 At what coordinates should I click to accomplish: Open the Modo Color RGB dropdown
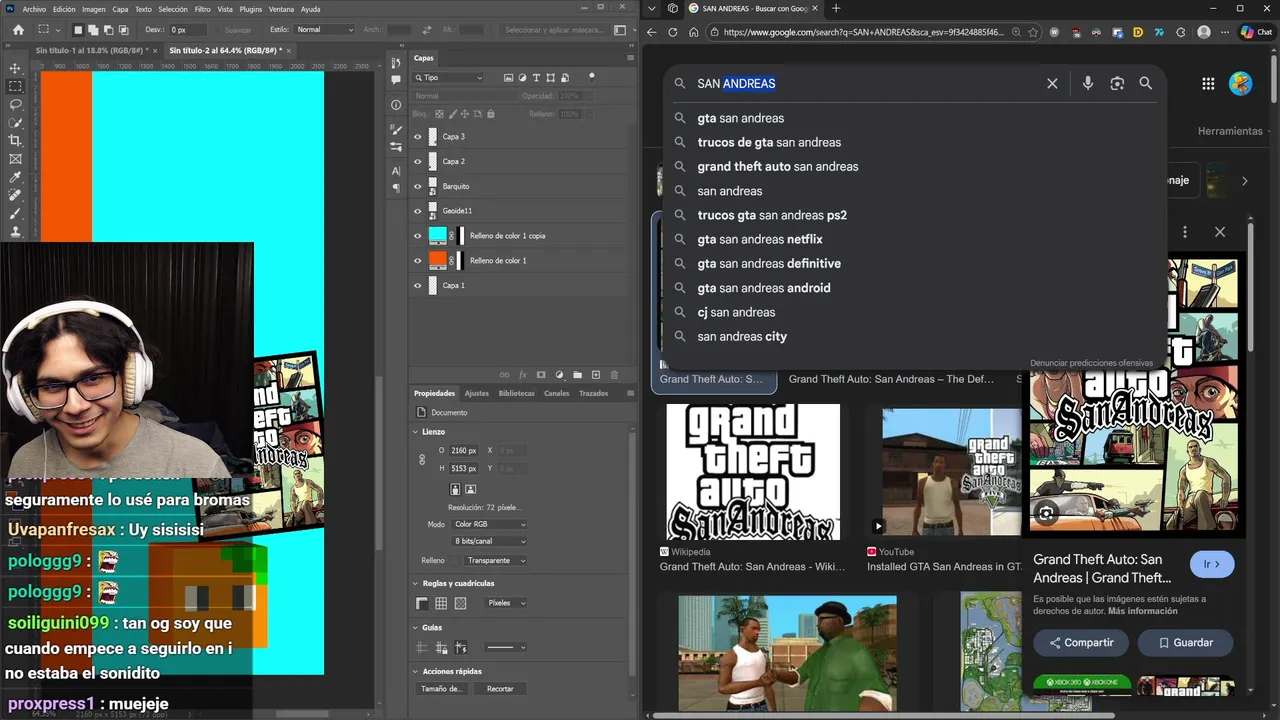pos(489,524)
